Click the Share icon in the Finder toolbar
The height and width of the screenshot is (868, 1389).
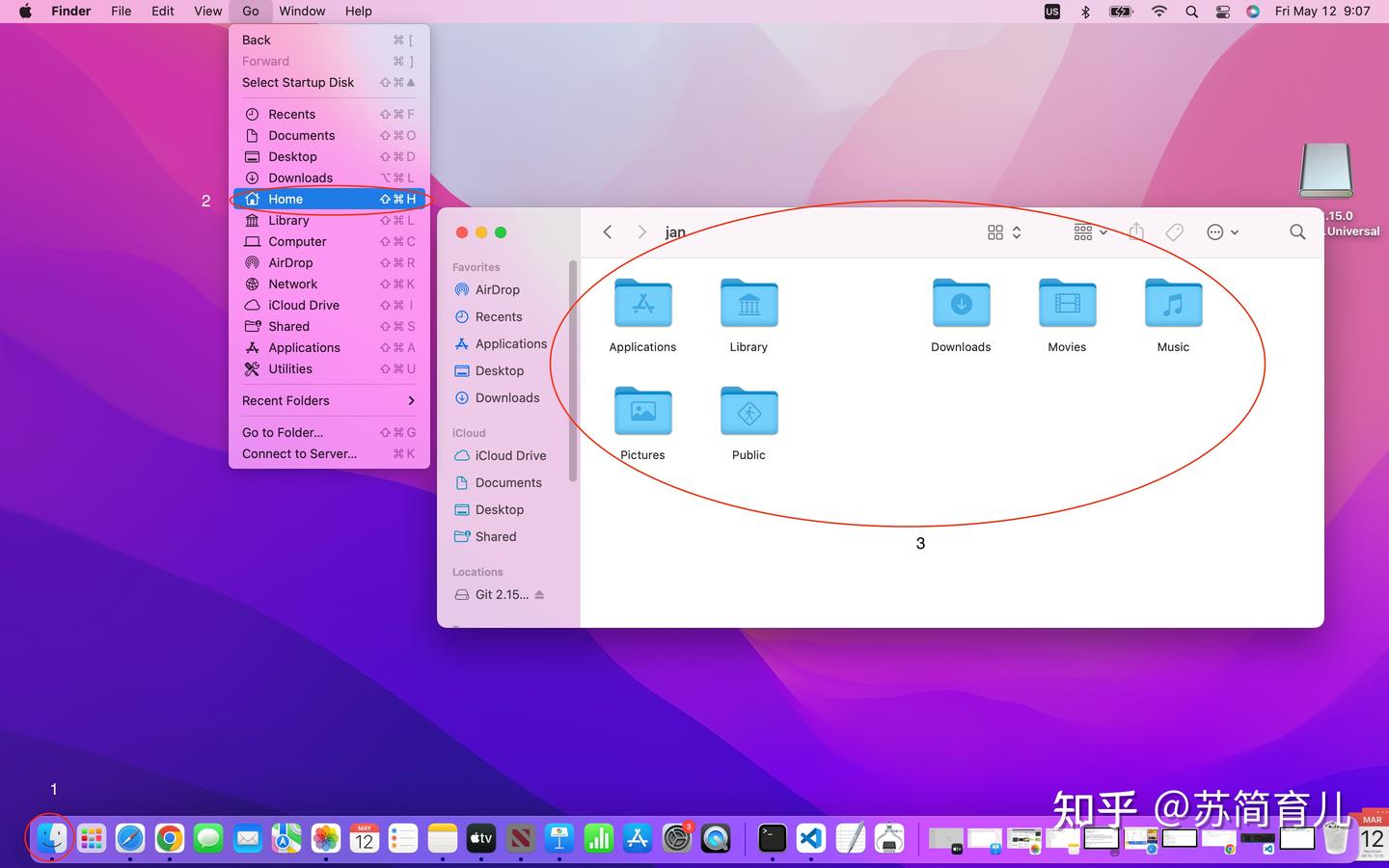[x=1136, y=231]
